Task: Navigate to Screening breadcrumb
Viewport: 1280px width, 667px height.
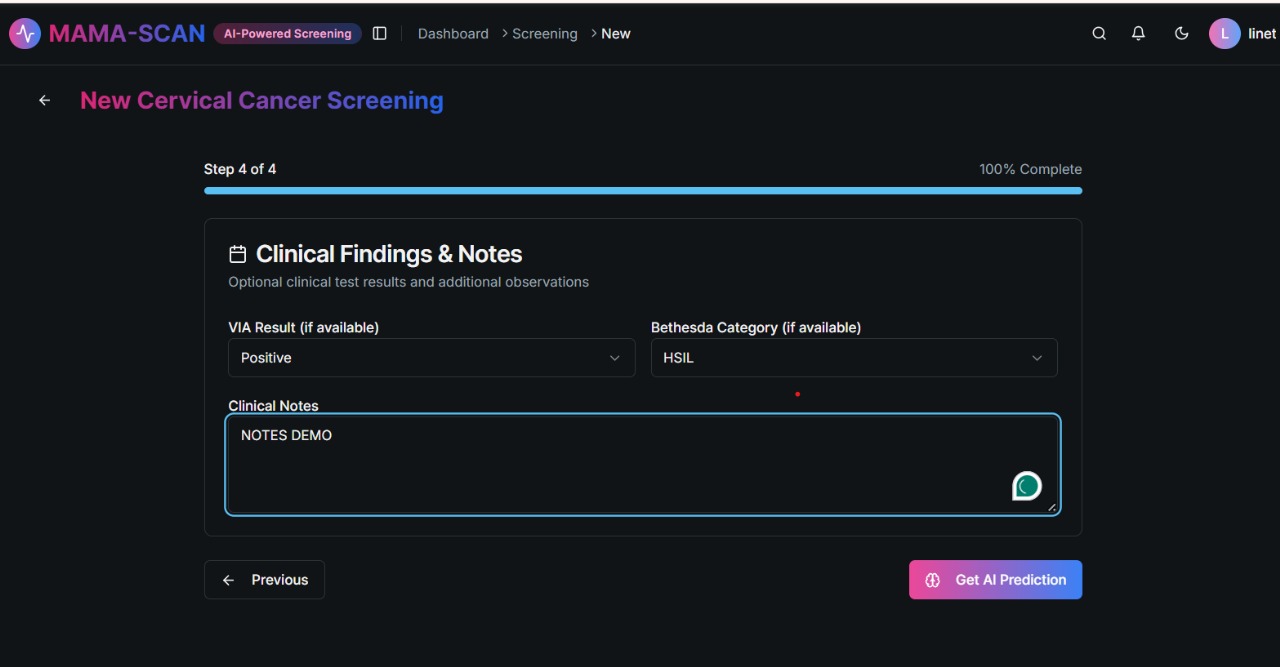Action: pyautogui.click(x=544, y=33)
